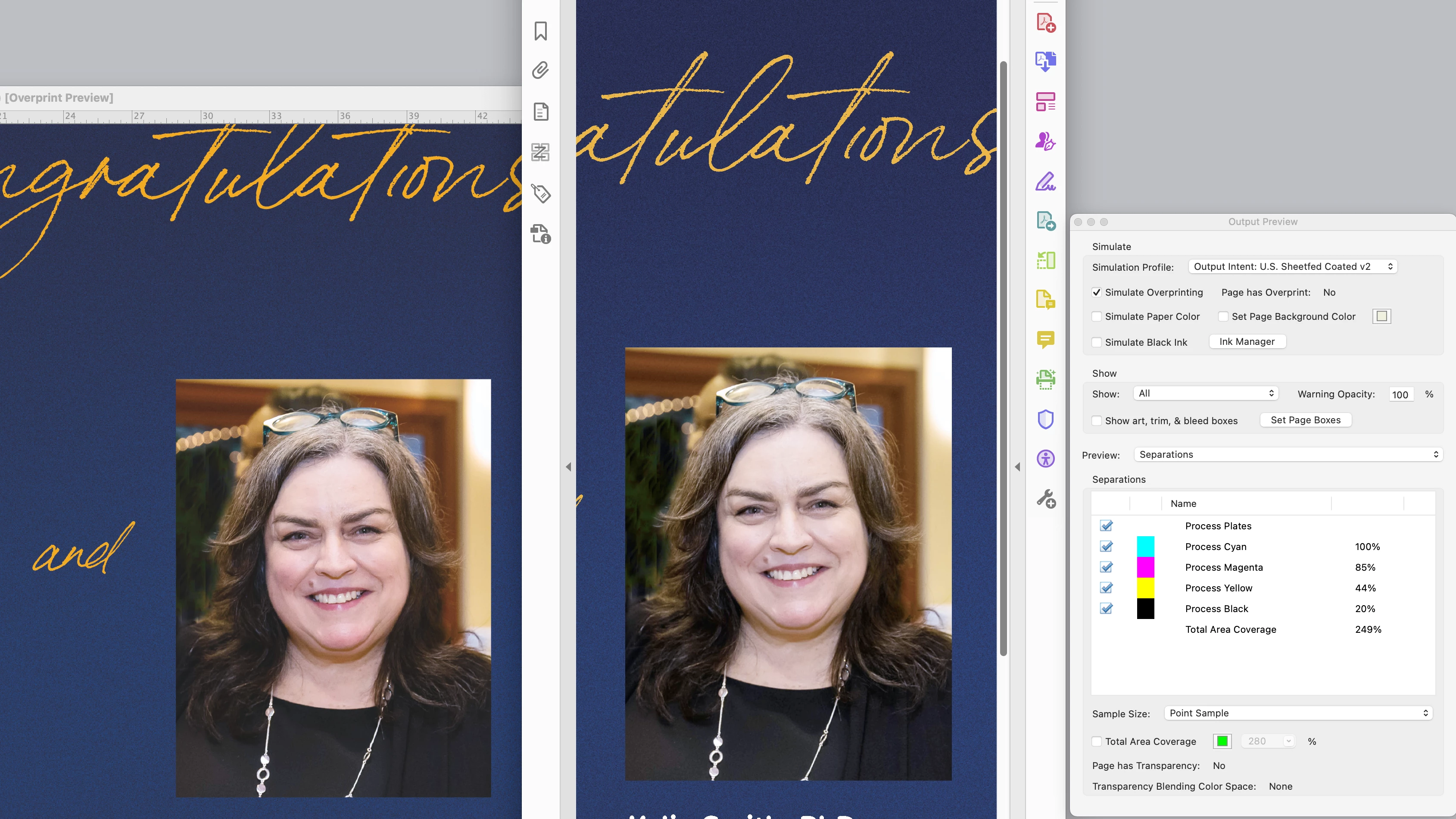Image resolution: width=1456 pixels, height=819 pixels.
Task: Open the Accessibility tool icon
Action: (x=1045, y=458)
